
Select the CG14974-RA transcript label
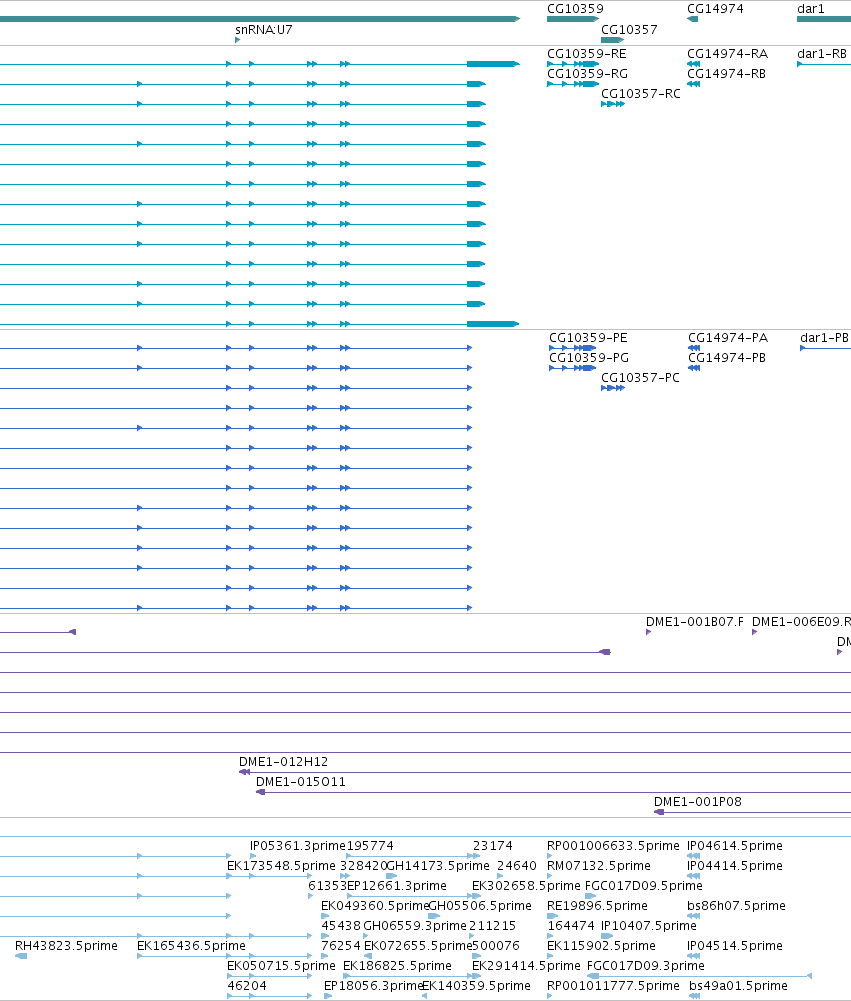click(727, 54)
